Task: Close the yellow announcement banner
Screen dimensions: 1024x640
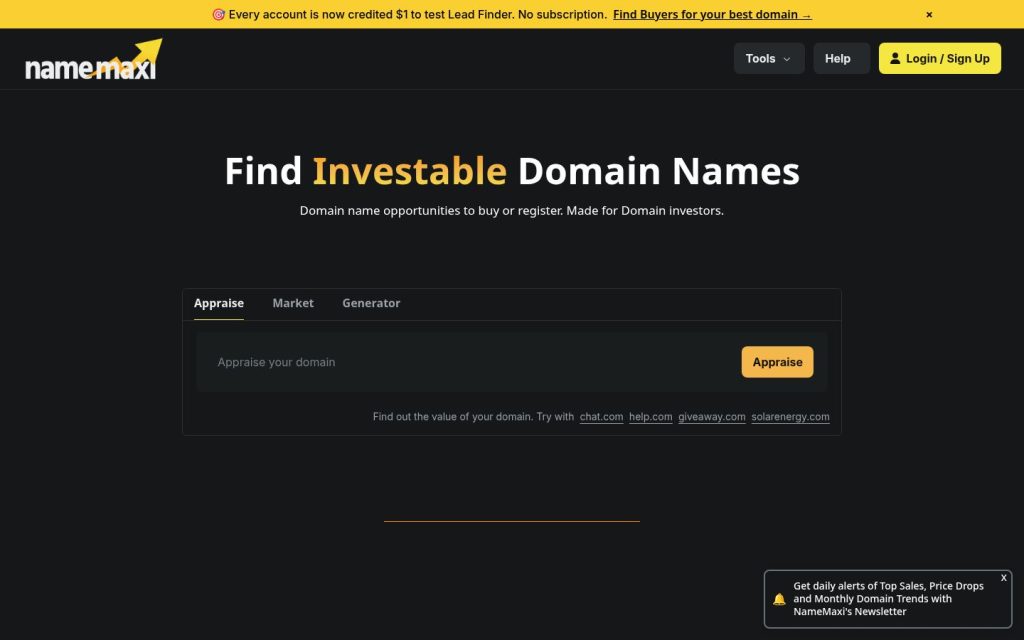Action: [929, 14]
